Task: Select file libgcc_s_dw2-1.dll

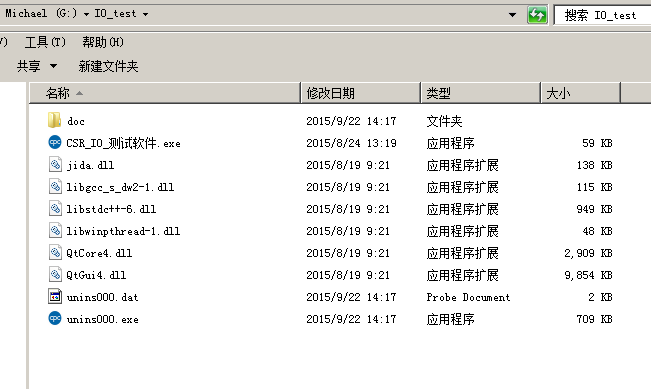Action: point(120,187)
